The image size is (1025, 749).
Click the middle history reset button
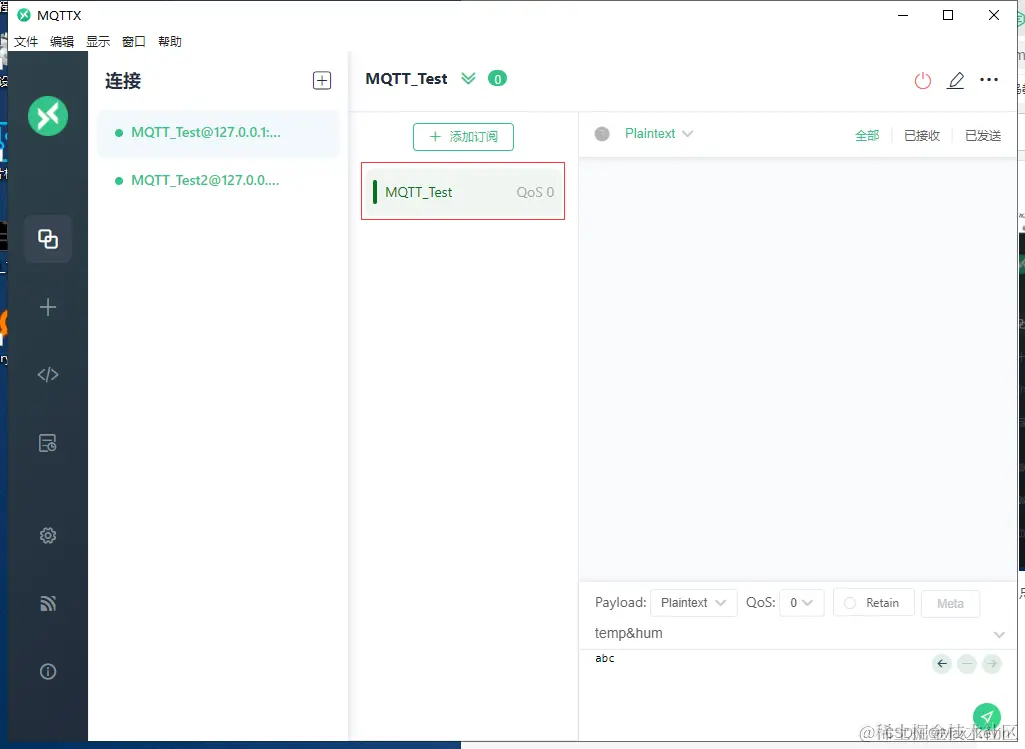coord(967,664)
